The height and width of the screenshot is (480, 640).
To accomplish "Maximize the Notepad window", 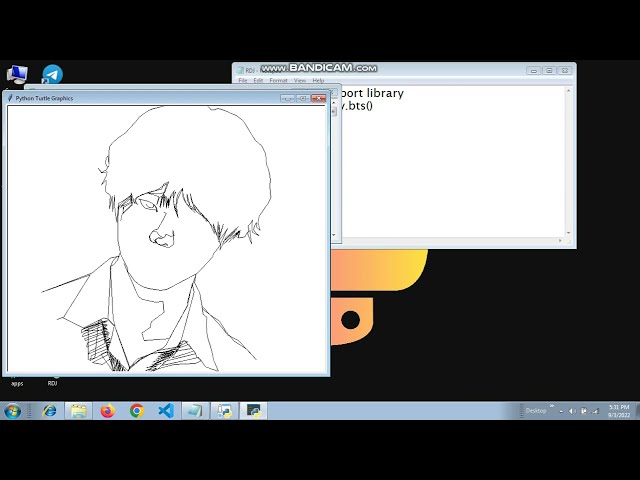I will click(x=549, y=71).
